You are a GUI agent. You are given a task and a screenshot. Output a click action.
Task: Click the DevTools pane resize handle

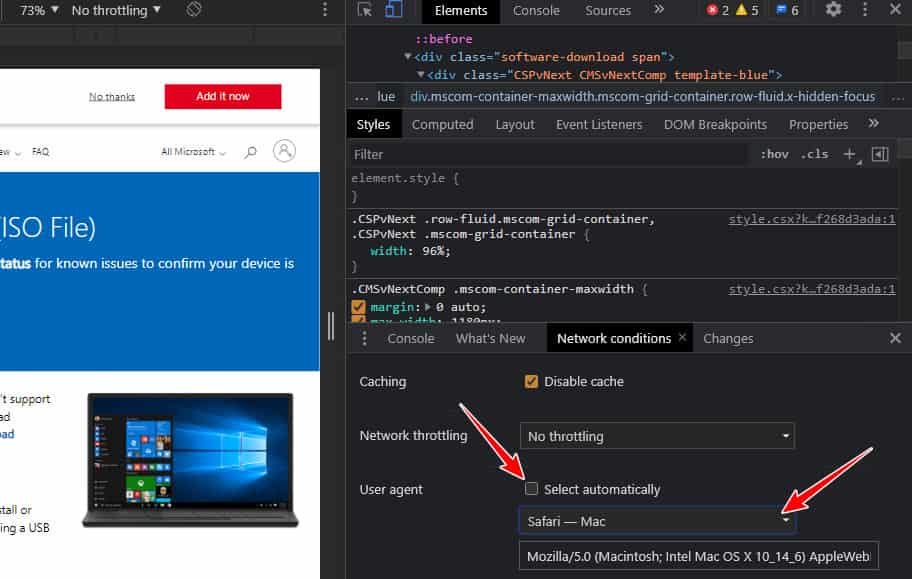click(331, 326)
